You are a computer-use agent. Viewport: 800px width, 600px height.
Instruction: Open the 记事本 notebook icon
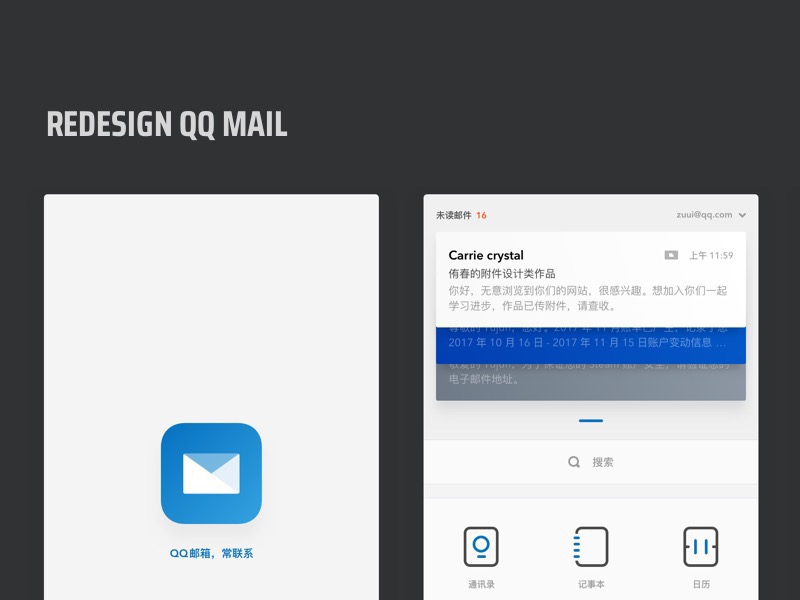click(x=591, y=546)
